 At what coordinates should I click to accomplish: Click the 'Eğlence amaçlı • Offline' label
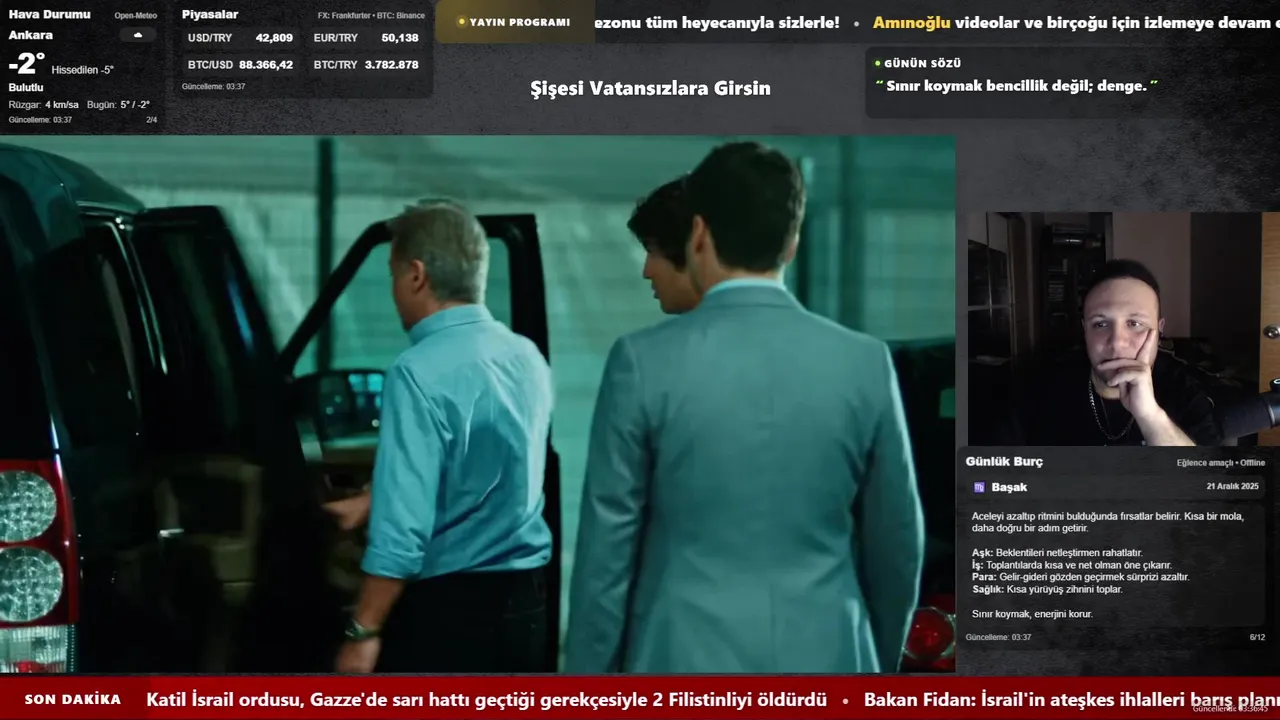[1221, 463]
